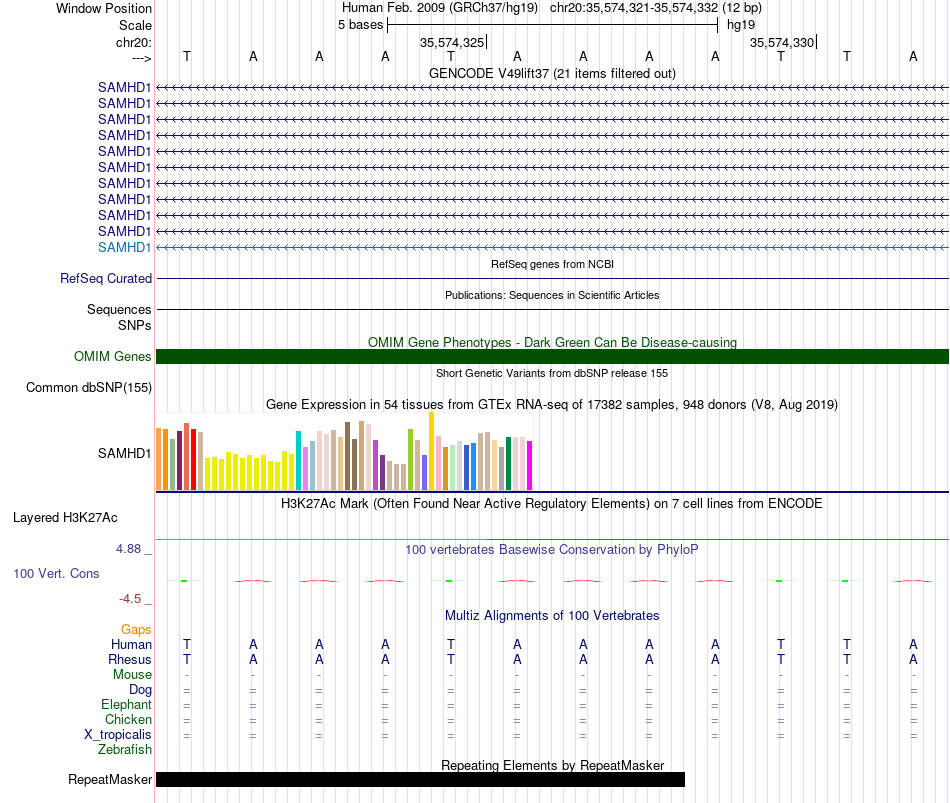Screen dimensions: 950x803
Task: Click the topmost SAMHD1 transcript label
Action: [x=124, y=87]
